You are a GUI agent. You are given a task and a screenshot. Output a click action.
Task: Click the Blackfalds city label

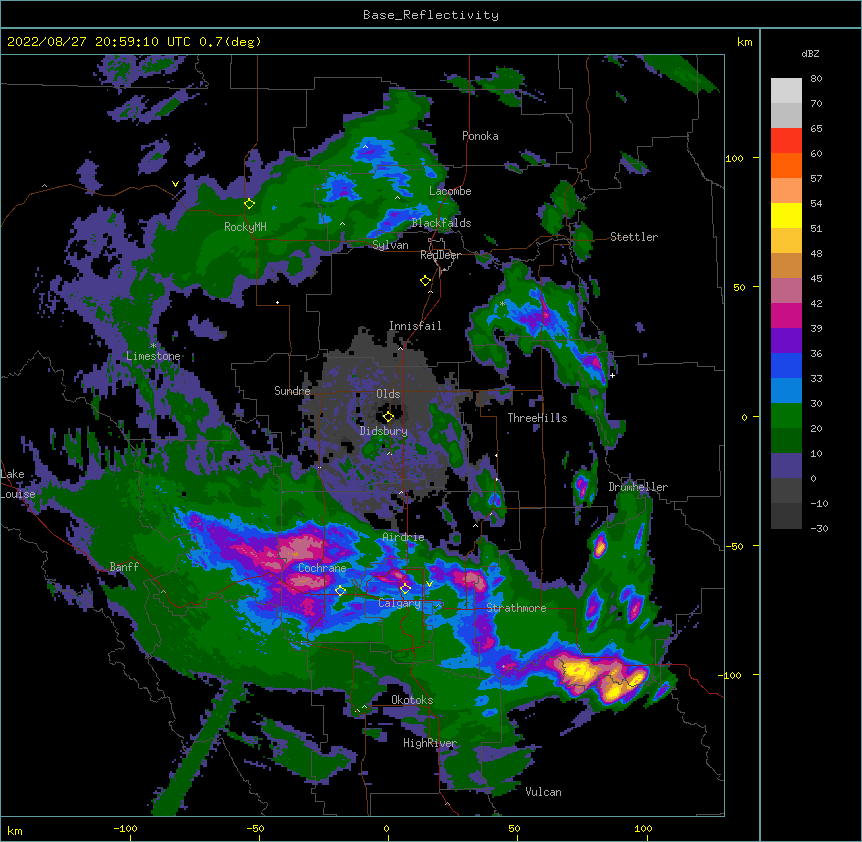pos(441,223)
